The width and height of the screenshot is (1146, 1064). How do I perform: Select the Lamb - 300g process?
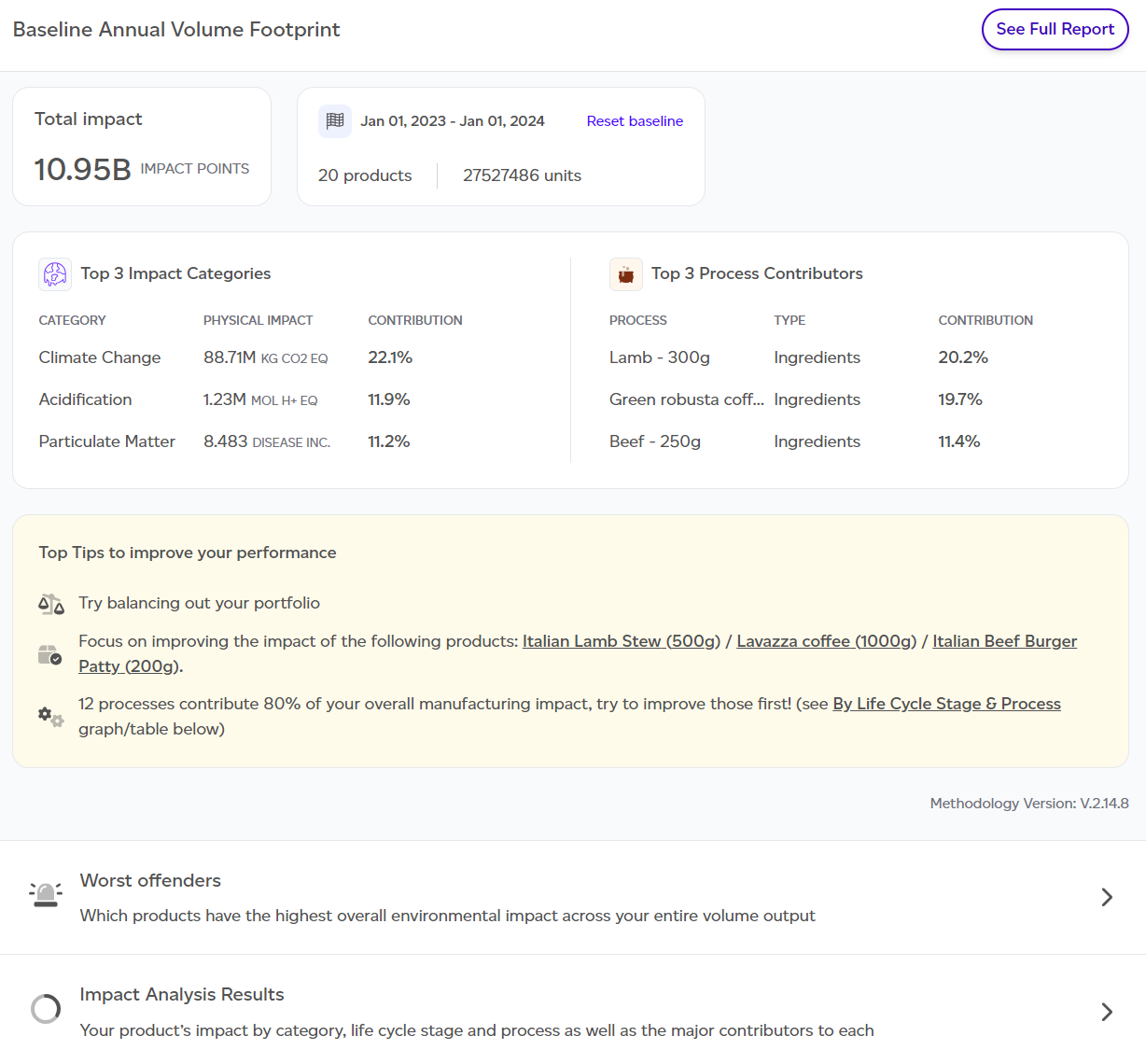[x=660, y=357]
